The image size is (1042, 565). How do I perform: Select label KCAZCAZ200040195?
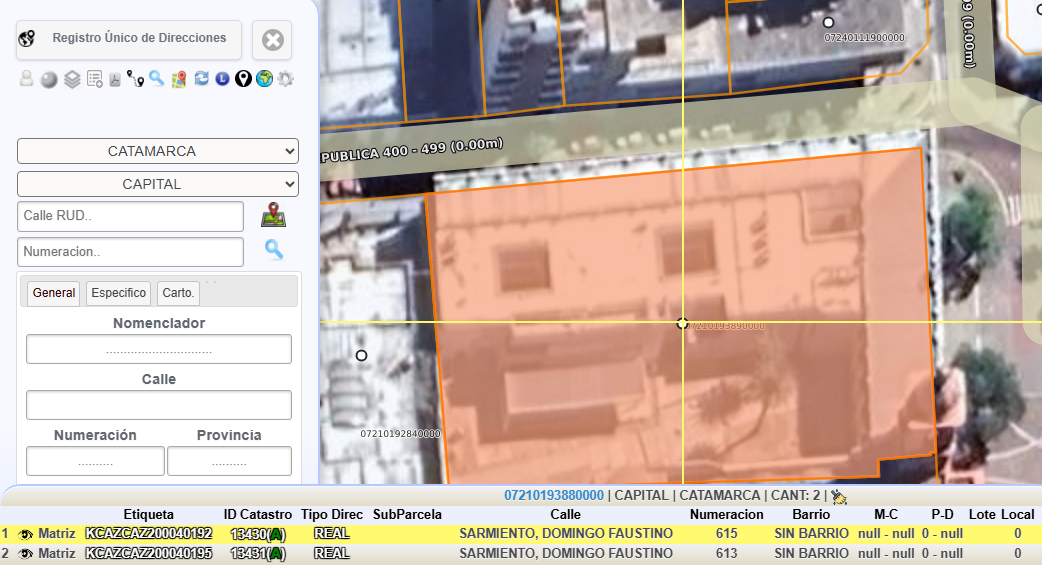tap(149, 554)
